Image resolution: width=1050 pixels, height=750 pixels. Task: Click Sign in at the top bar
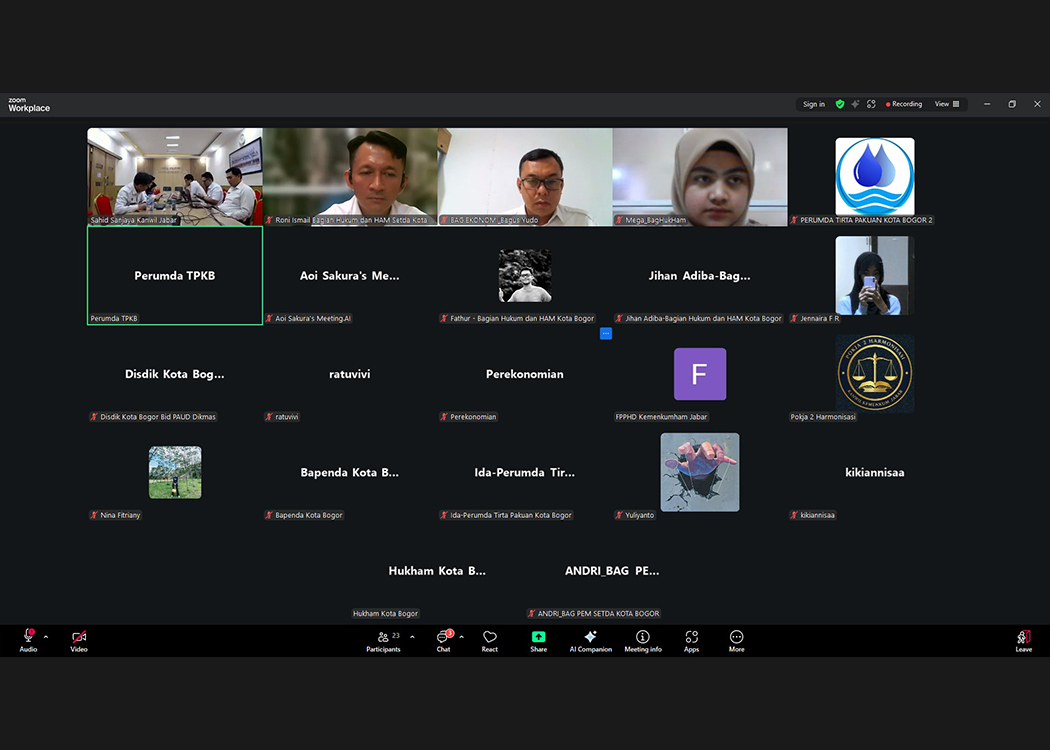pos(814,104)
